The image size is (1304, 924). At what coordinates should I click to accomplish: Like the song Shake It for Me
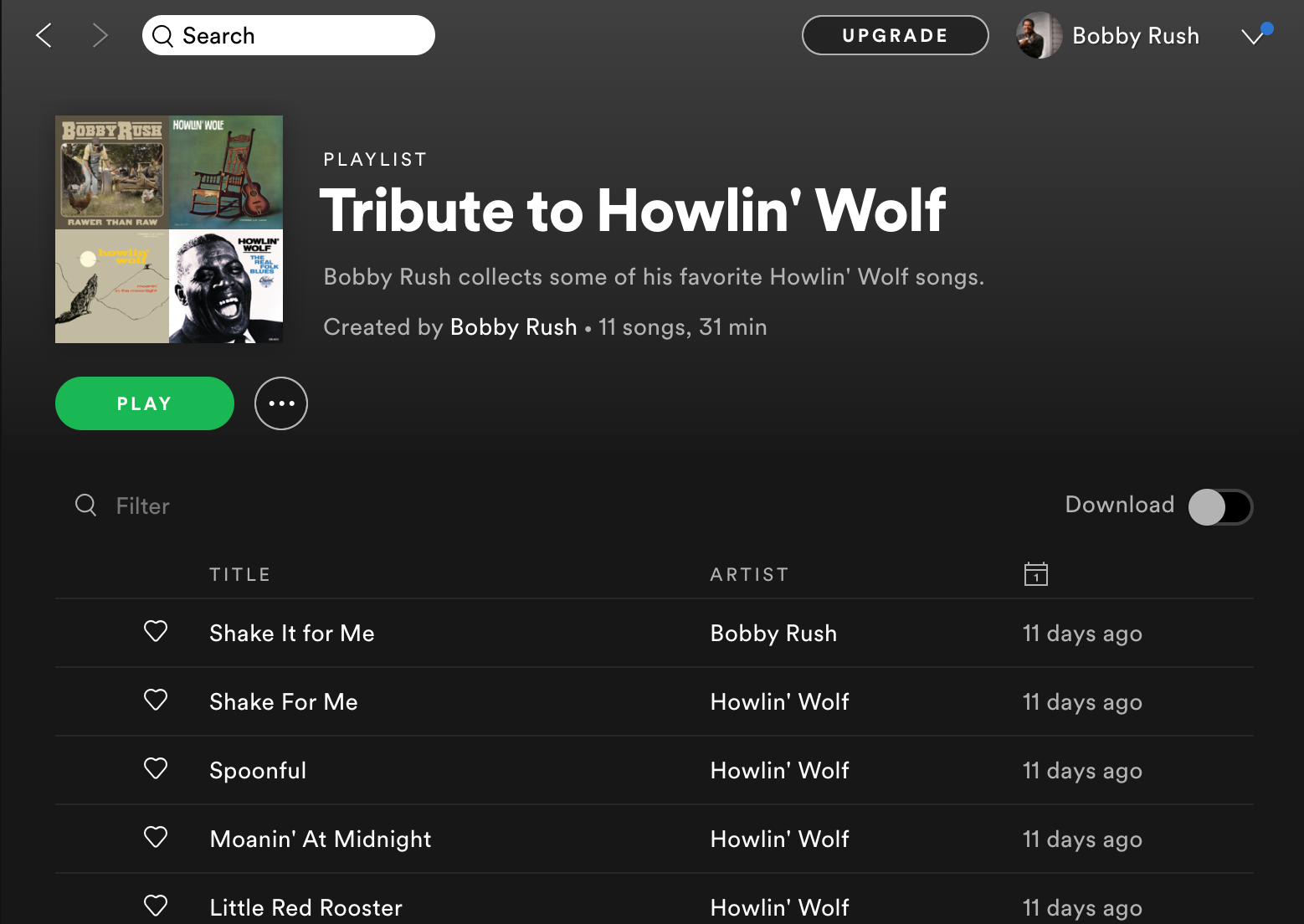tap(156, 631)
